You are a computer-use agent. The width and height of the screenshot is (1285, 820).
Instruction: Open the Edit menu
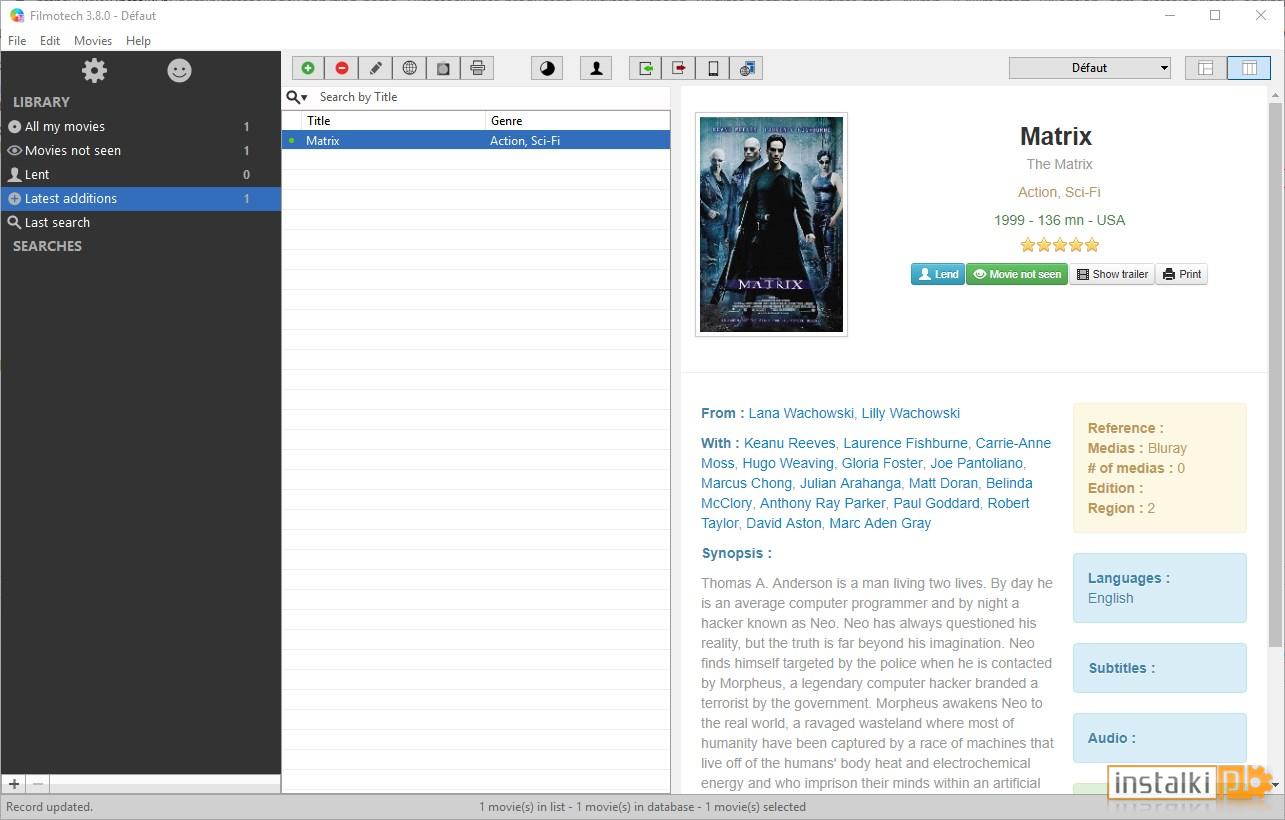[x=50, y=41]
